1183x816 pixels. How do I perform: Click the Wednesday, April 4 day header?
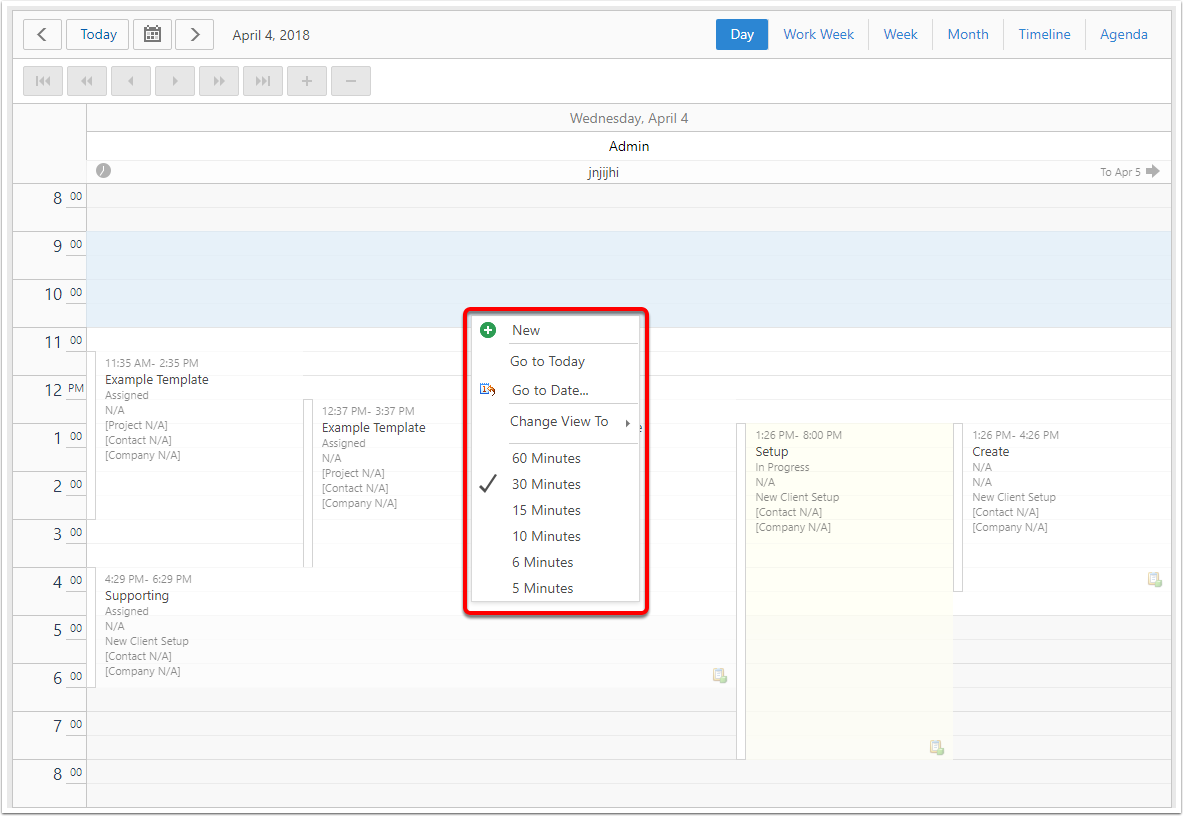[x=628, y=118]
